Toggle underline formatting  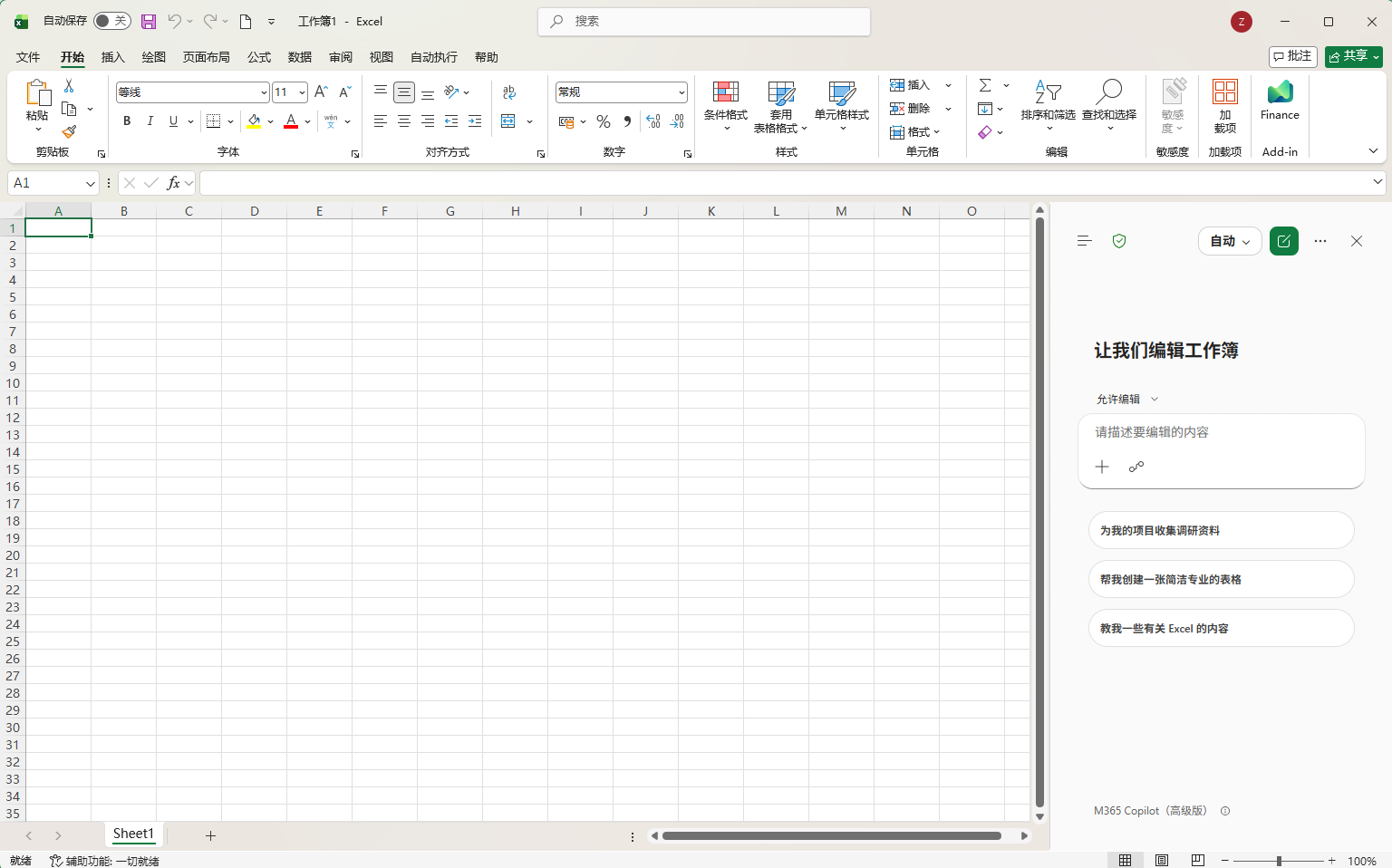point(173,121)
